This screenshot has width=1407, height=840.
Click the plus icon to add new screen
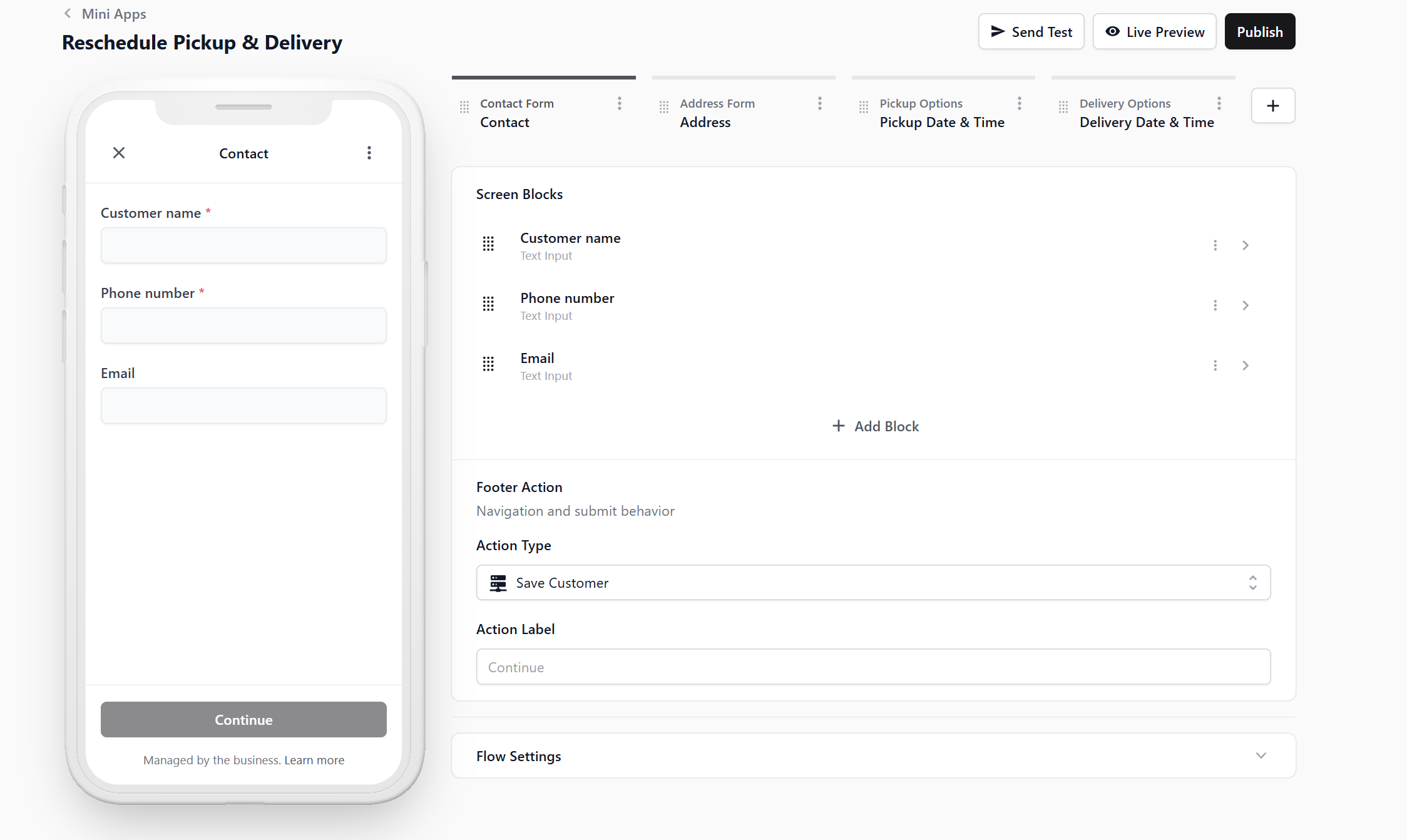click(1272, 106)
